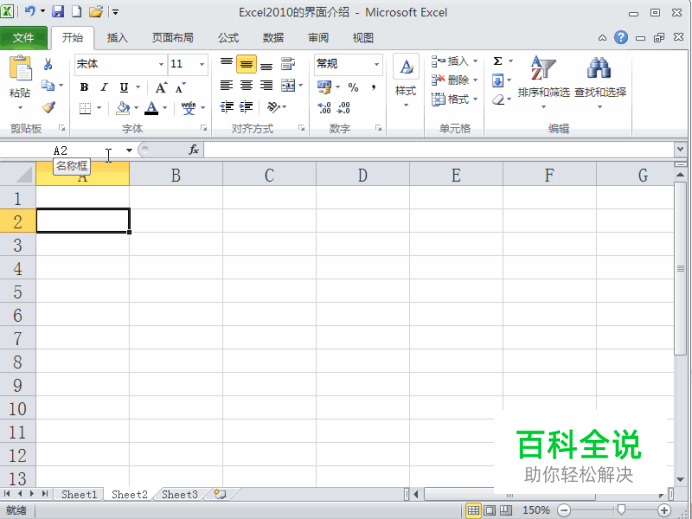Click the Help question mark

tap(621, 38)
